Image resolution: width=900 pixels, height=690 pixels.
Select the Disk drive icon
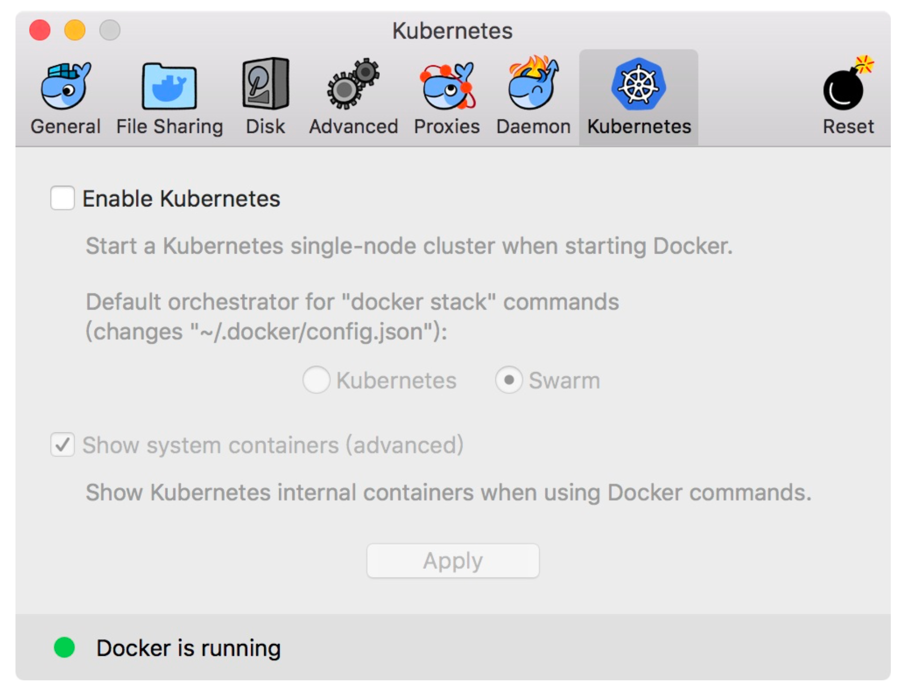265,84
